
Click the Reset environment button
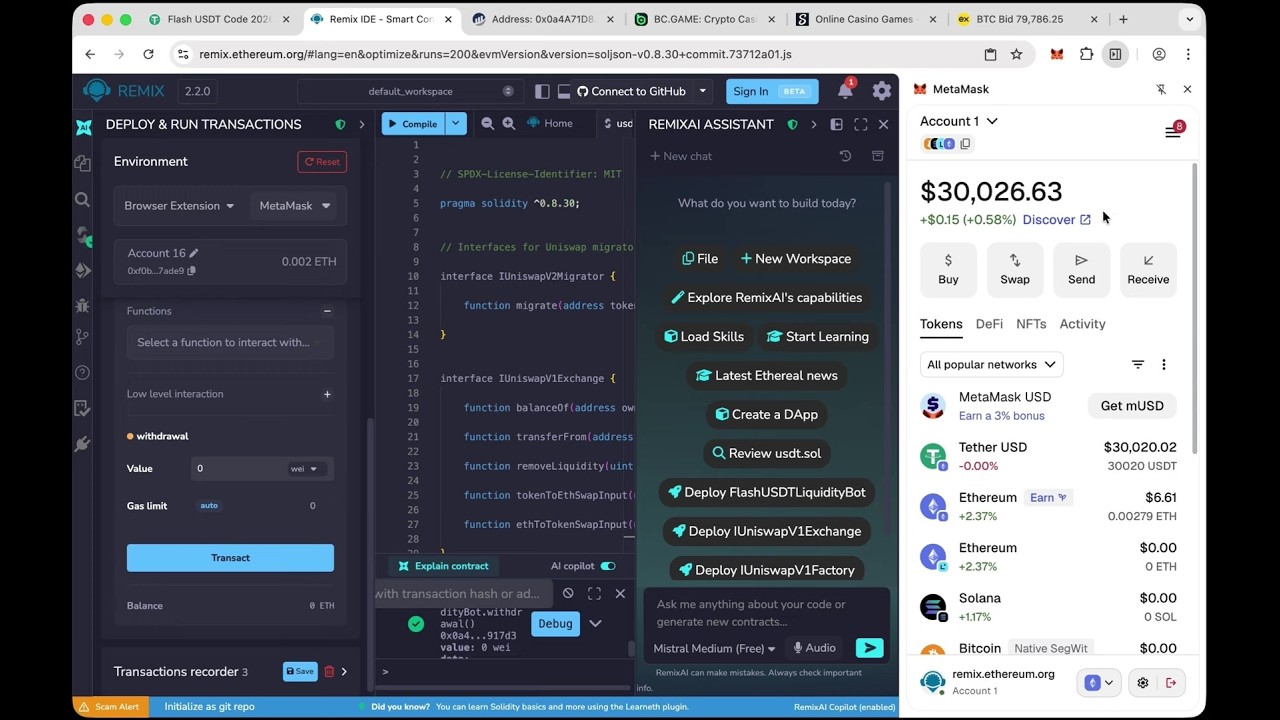pyautogui.click(x=322, y=161)
